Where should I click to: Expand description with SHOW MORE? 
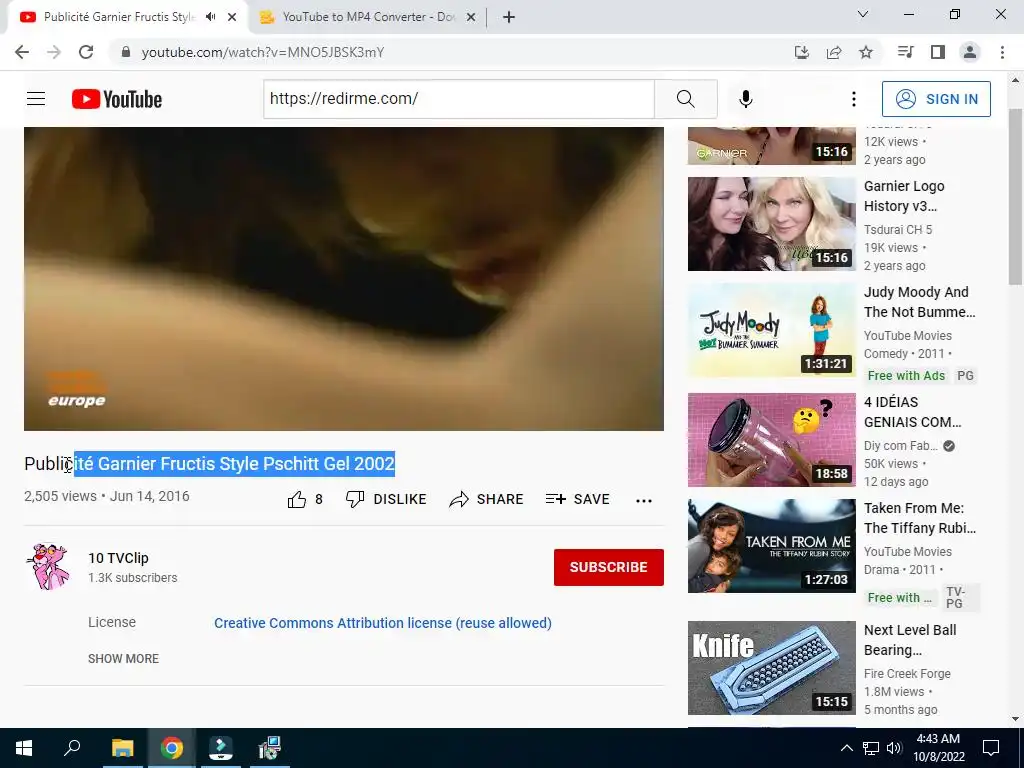(123, 658)
